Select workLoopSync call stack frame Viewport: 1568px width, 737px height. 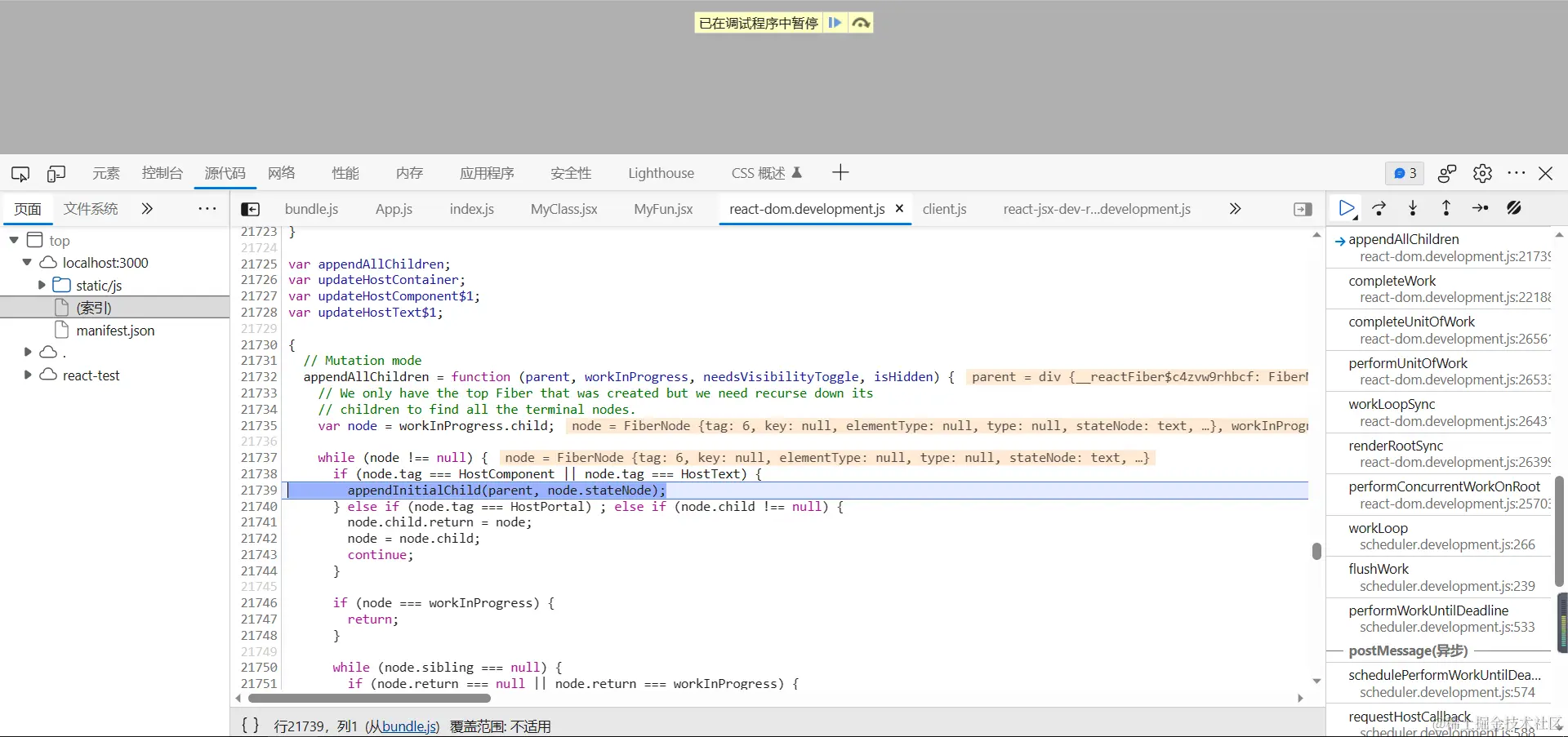1439,412
